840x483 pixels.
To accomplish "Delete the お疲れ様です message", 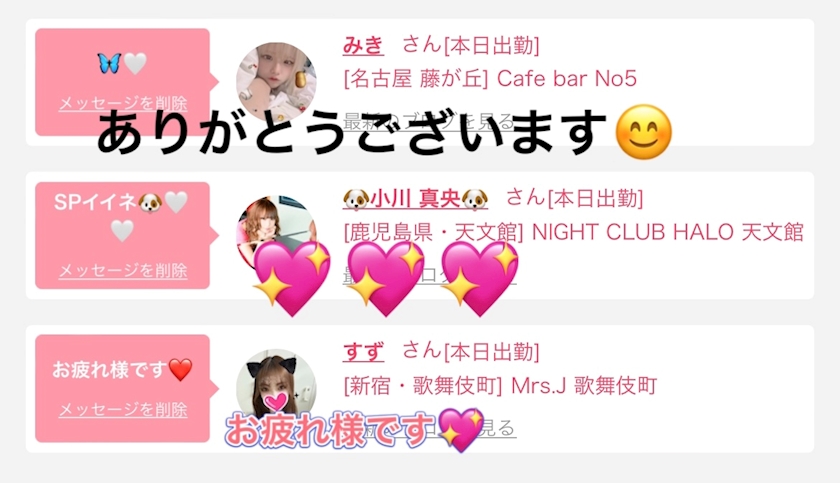I will click(123, 410).
